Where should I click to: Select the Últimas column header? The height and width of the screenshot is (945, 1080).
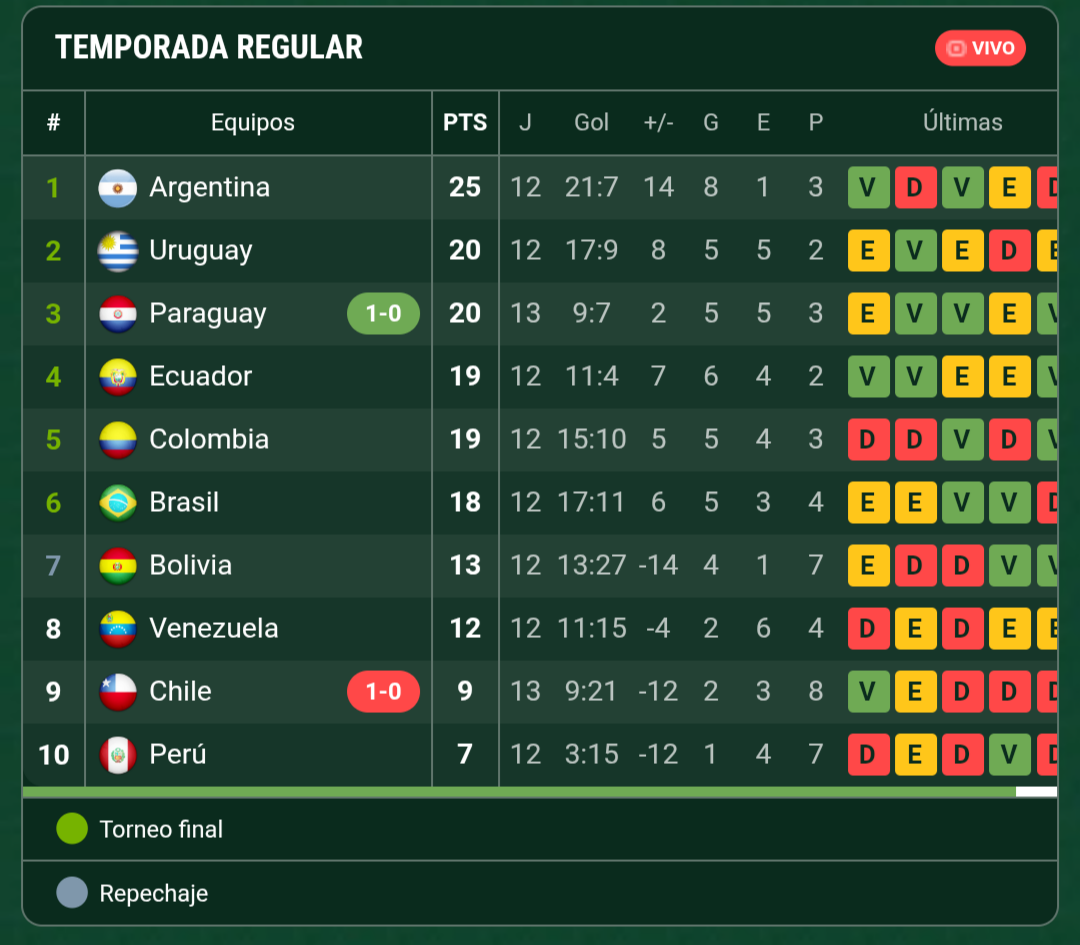coord(962,122)
